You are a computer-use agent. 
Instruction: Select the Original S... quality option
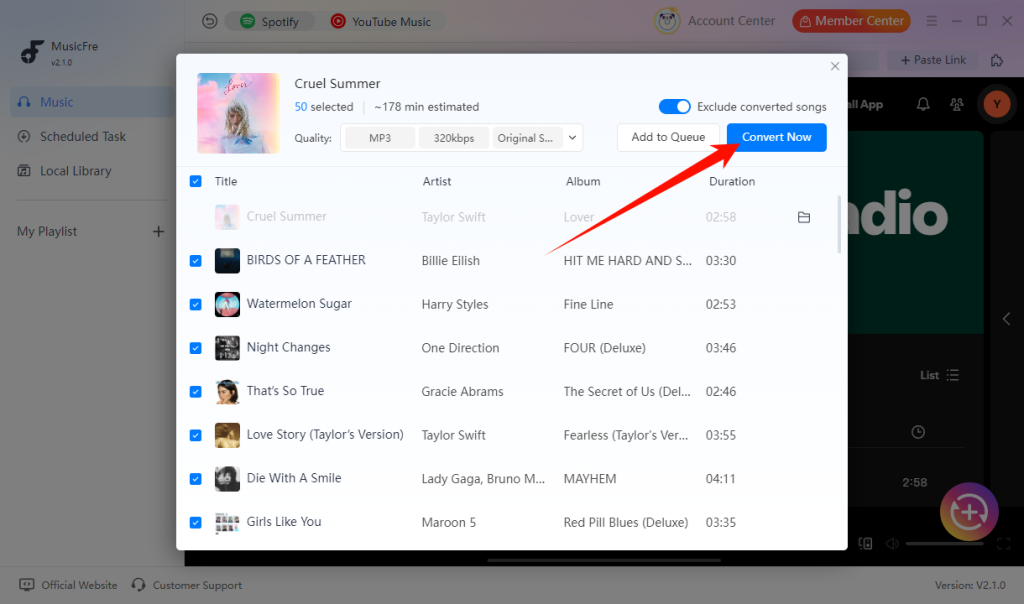[x=526, y=138]
